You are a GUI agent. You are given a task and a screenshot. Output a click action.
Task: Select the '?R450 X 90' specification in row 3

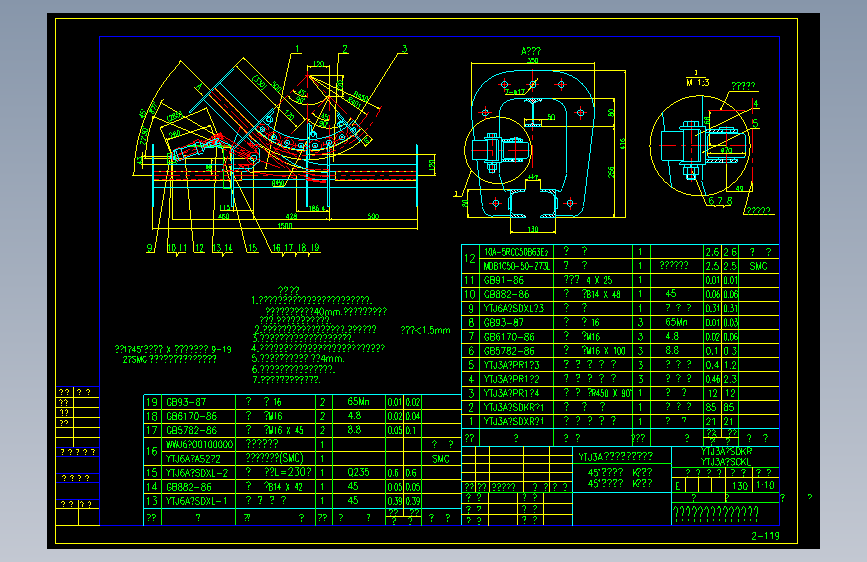pyautogui.click(x=609, y=393)
